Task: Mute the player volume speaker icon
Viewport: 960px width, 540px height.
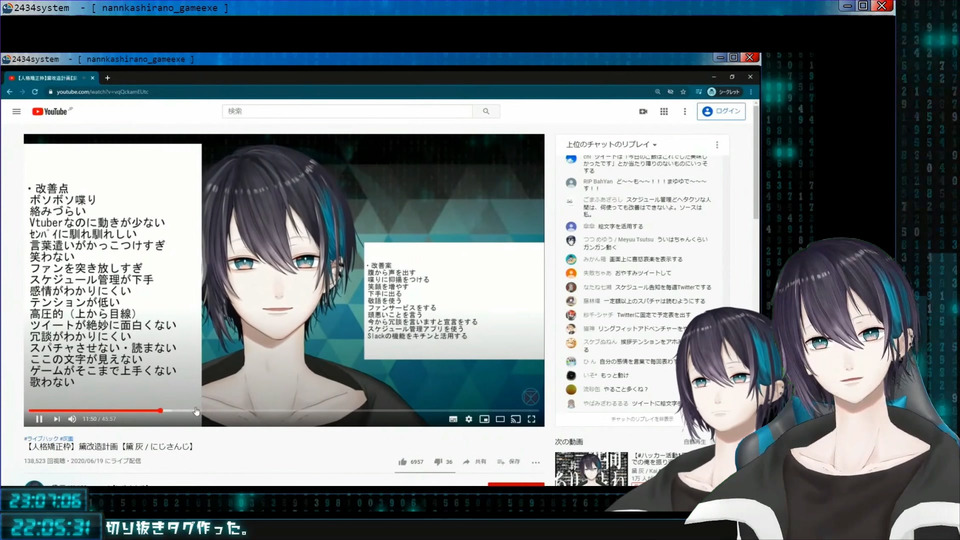Action: [72, 419]
